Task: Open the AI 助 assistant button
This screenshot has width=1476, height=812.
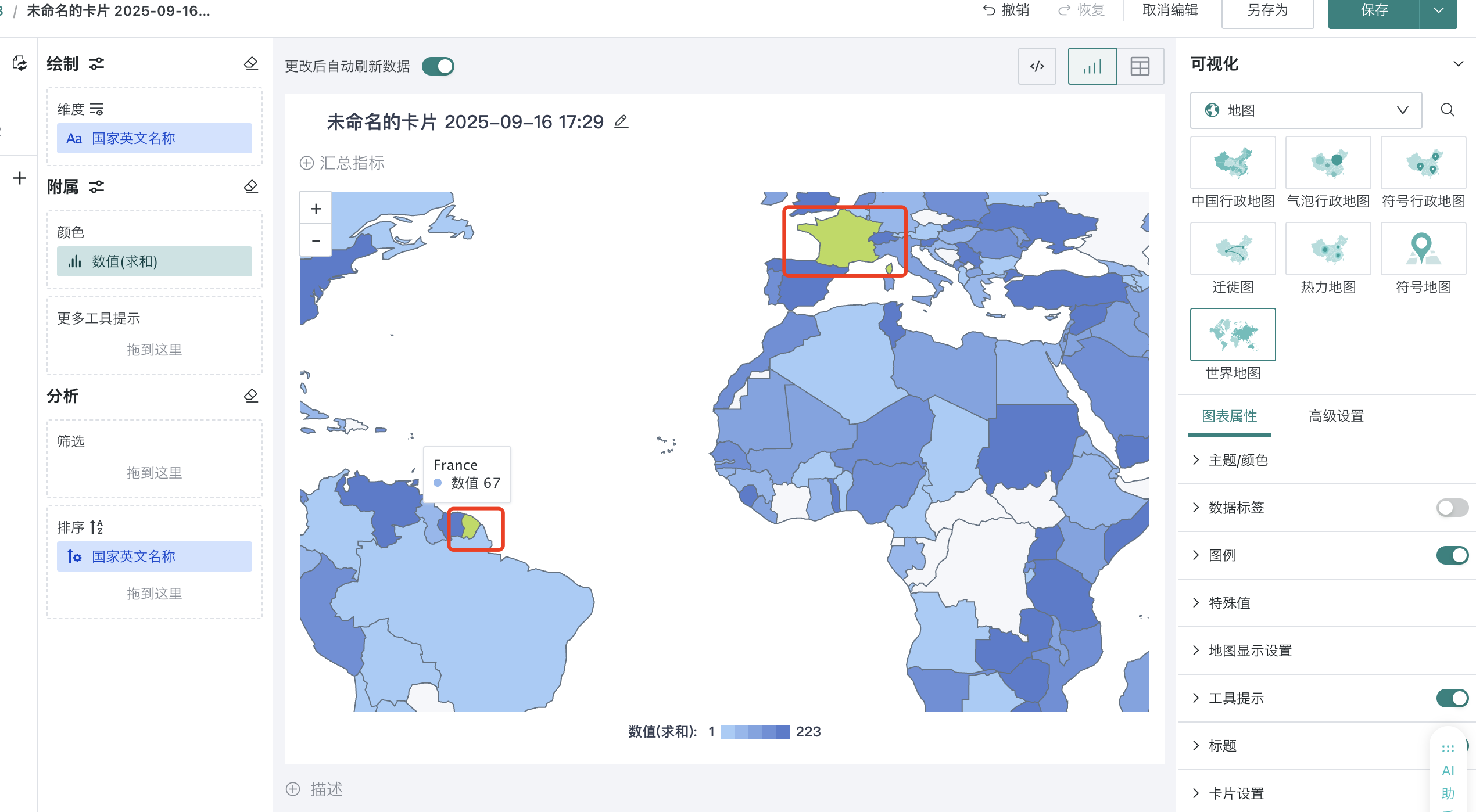Action: 1448,773
